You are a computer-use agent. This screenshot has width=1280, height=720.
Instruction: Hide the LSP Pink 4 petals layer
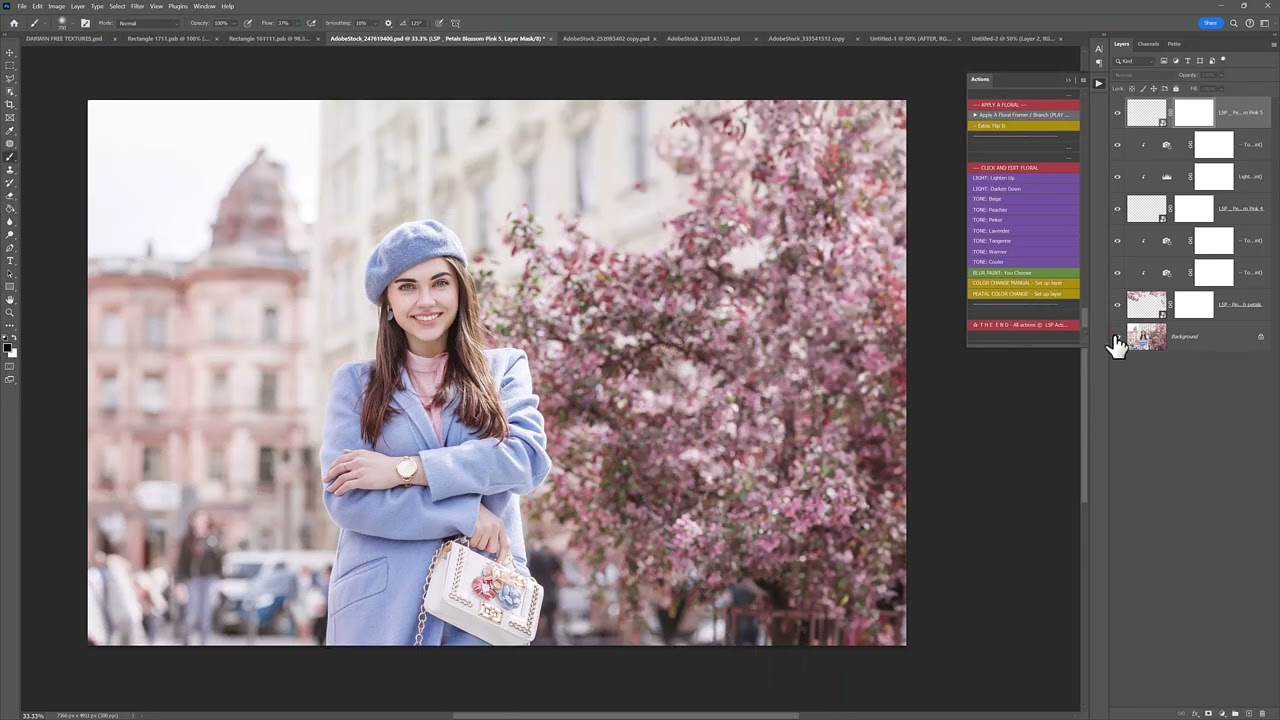click(x=1117, y=209)
